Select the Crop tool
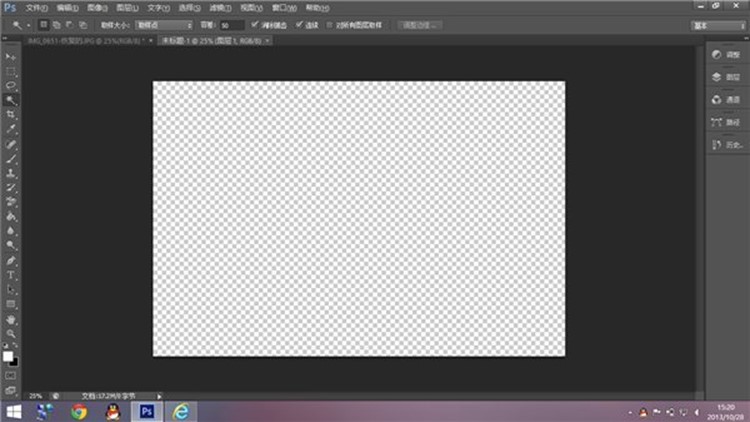The image size is (750, 422). [x=12, y=115]
